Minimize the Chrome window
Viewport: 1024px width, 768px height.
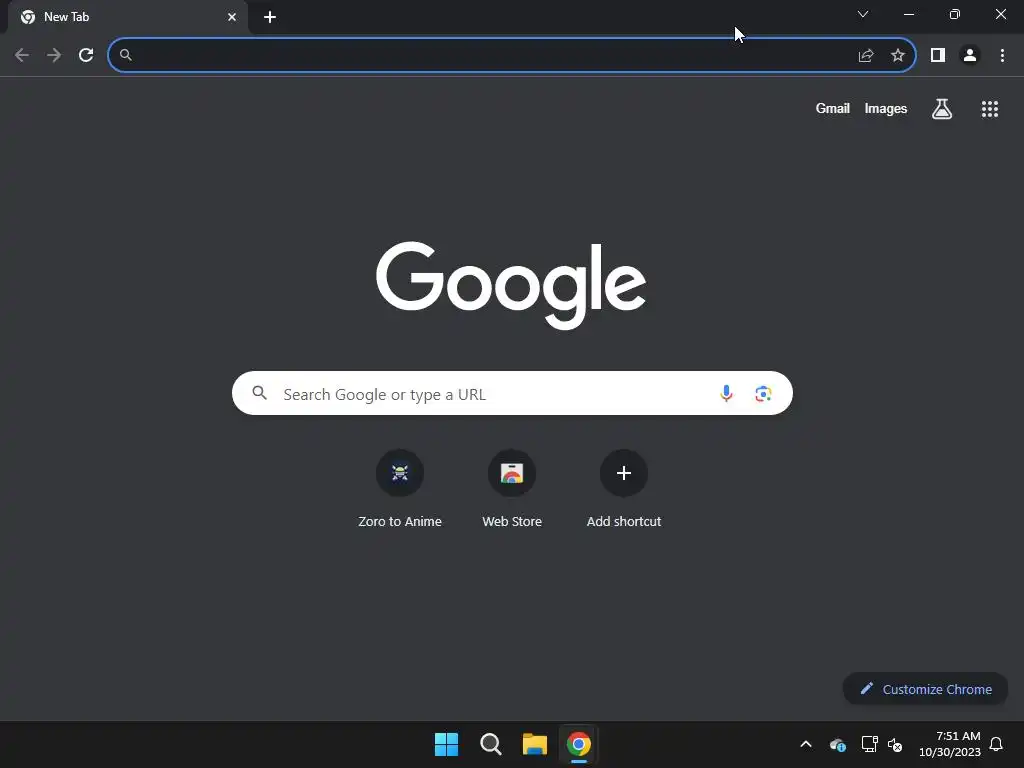909,14
